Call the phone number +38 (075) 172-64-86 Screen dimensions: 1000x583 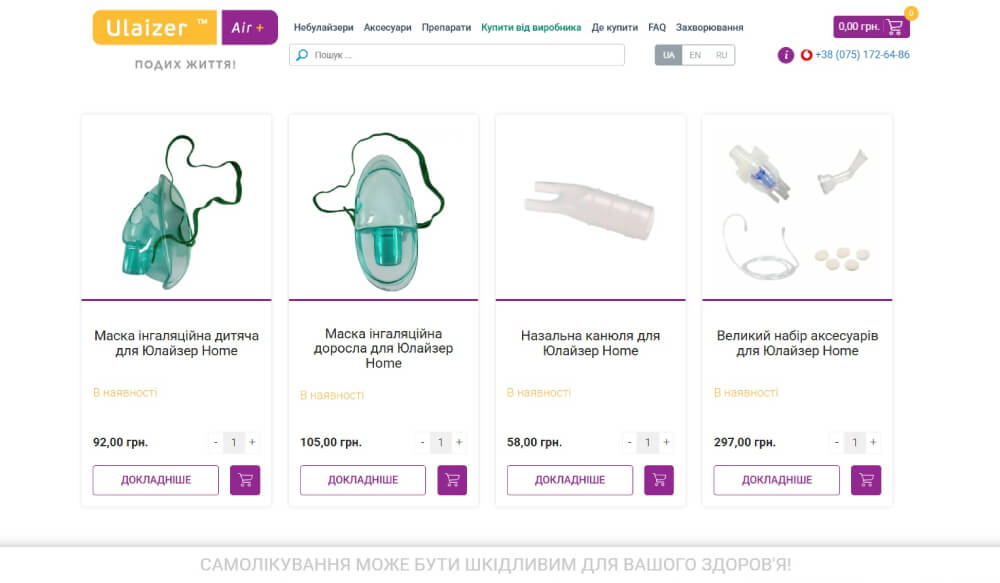[862, 55]
